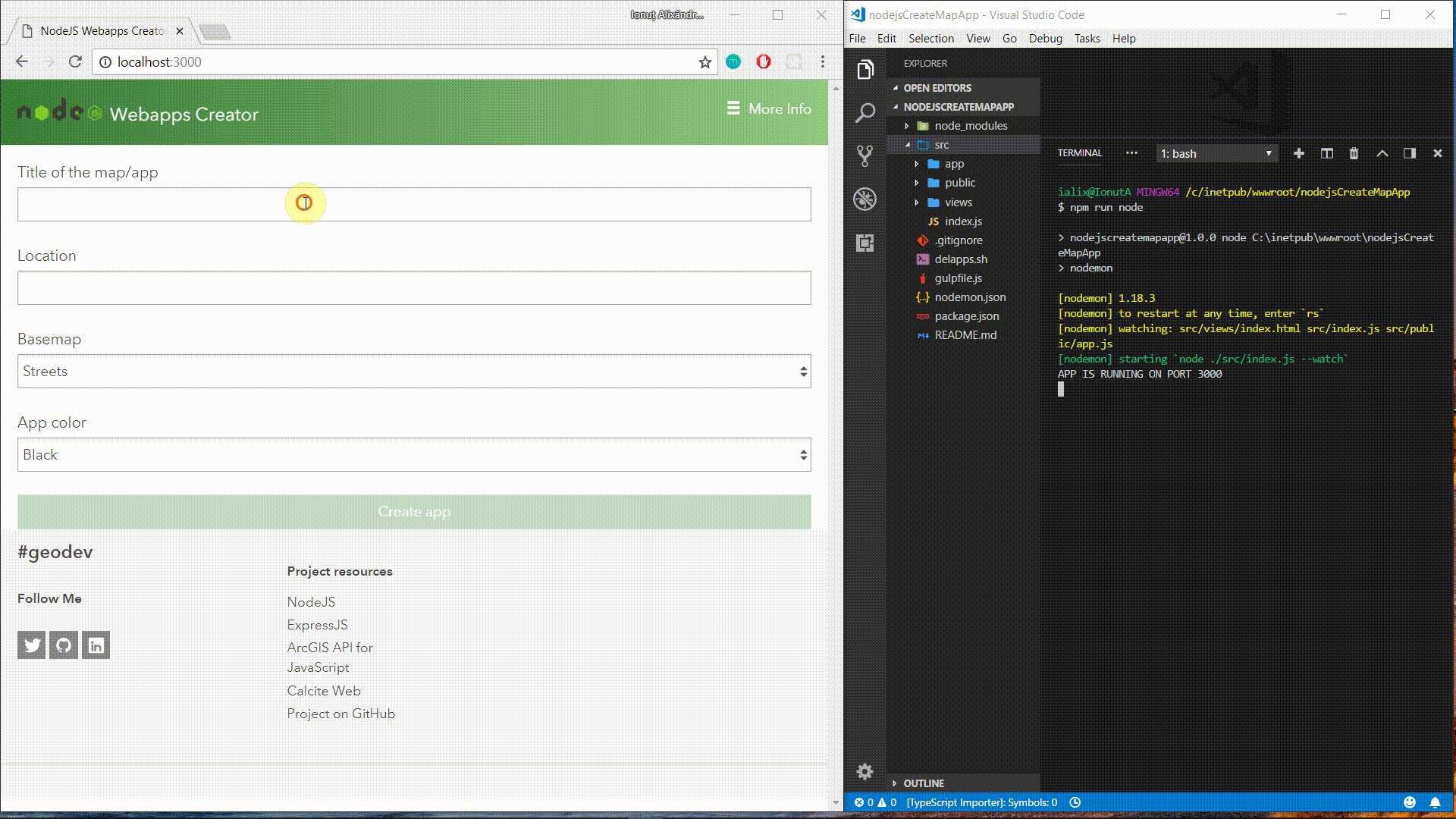Open the Explorer view in VS Code
The width and height of the screenshot is (1456, 819).
click(865, 70)
